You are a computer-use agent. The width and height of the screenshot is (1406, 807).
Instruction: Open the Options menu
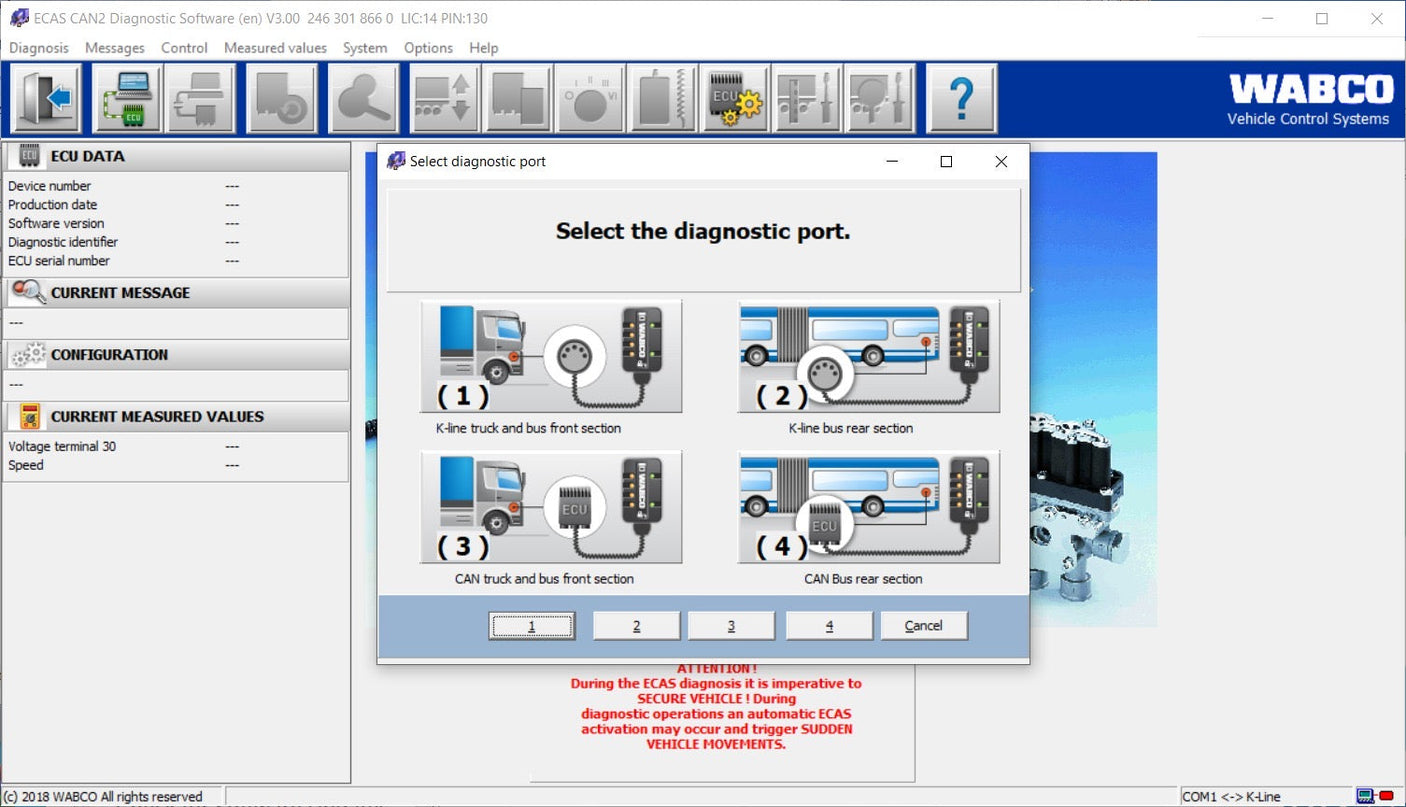point(428,47)
